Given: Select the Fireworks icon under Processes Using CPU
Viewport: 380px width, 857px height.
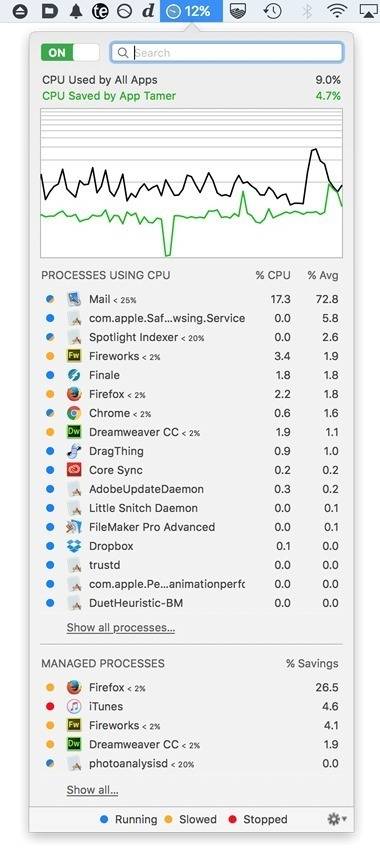Looking at the screenshot, I should pos(74,356).
